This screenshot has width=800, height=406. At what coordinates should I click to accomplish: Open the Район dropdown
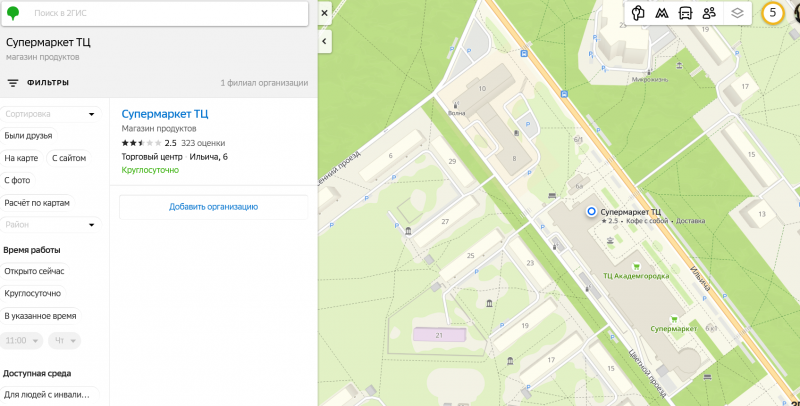tap(50, 225)
